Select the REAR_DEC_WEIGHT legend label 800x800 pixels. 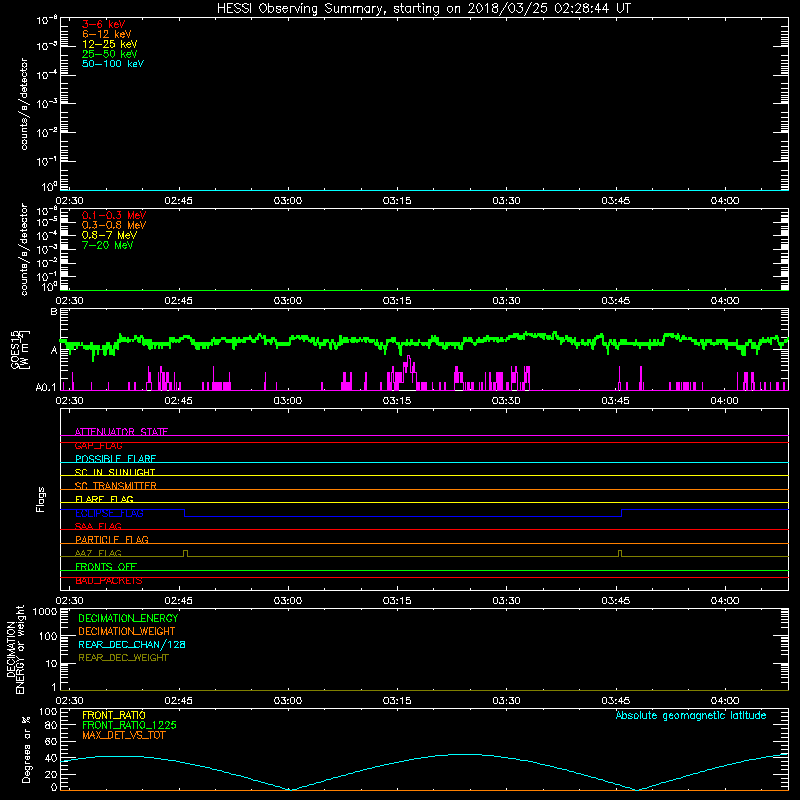click(123, 658)
